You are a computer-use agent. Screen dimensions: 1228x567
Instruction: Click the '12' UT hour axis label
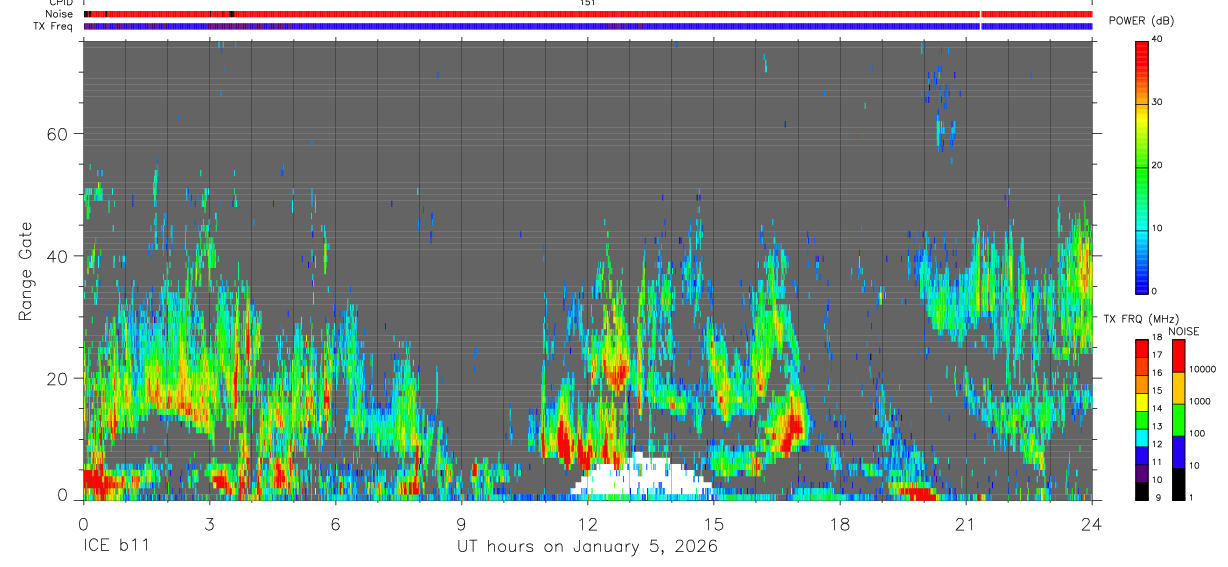[587, 523]
